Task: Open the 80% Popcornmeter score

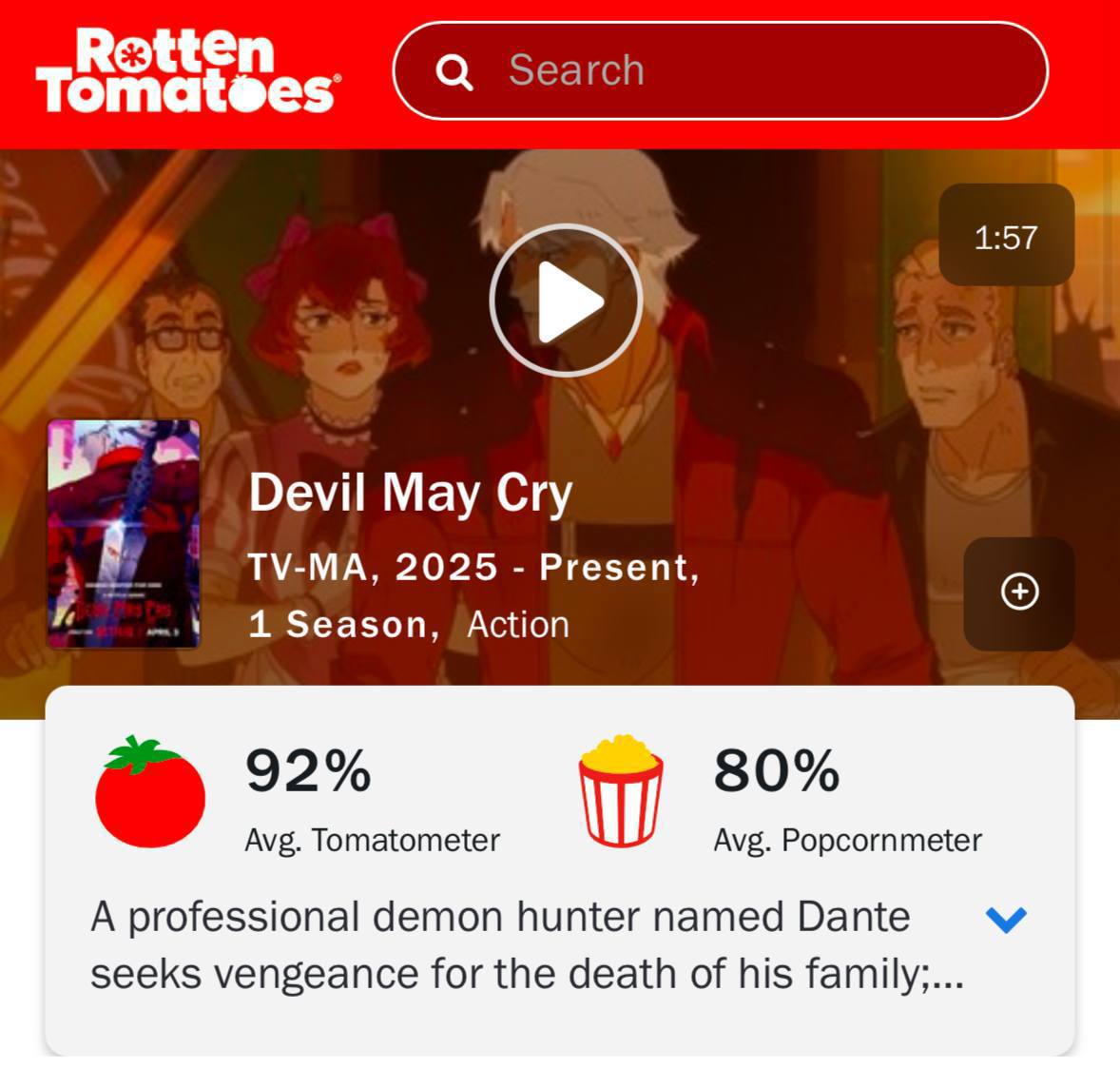Action: point(777,770)
